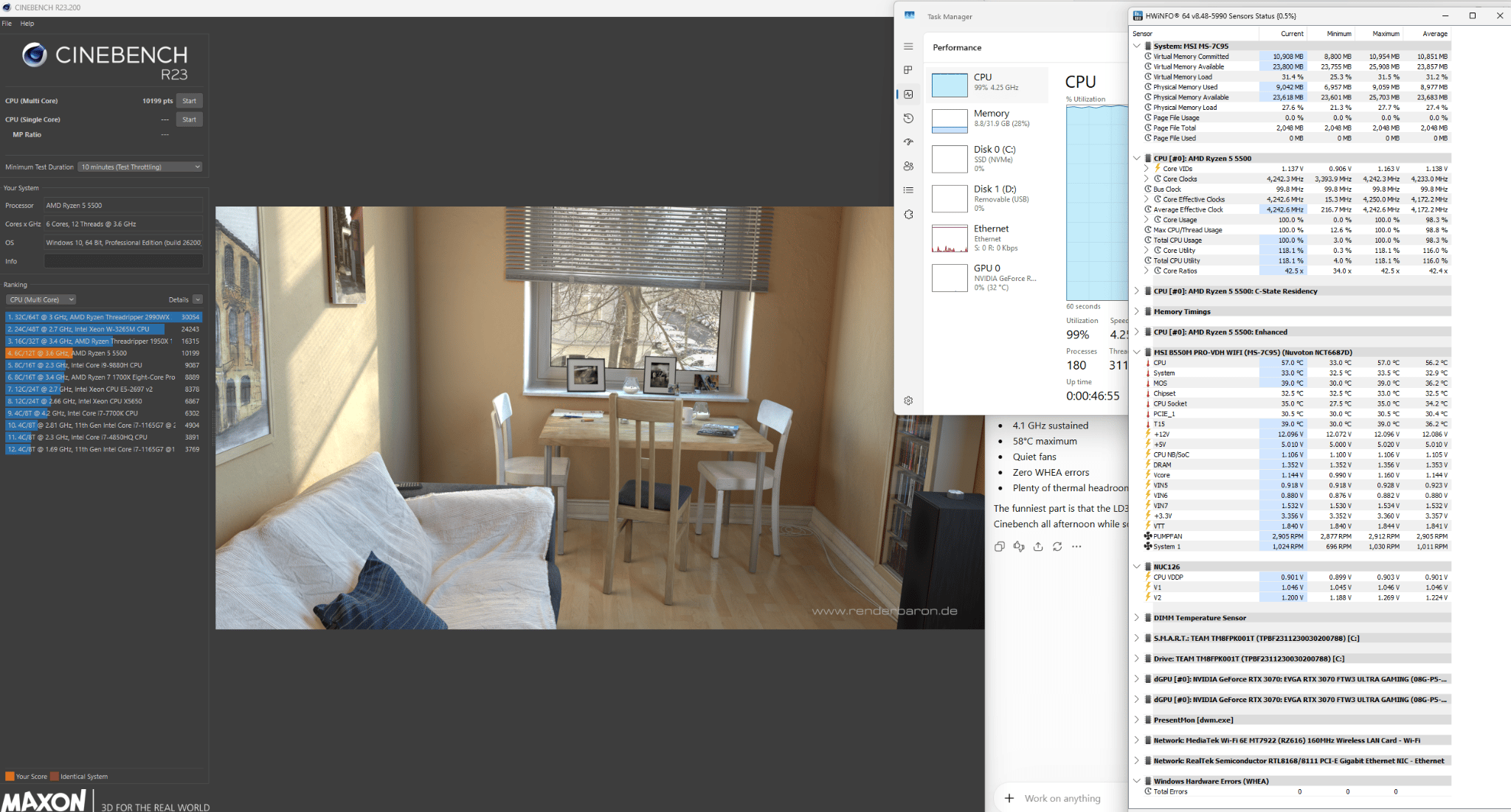Image resolution: width=1511 pixels, height=812 pixels.
Task: Open Cinebench File menu
Action: 7,24
